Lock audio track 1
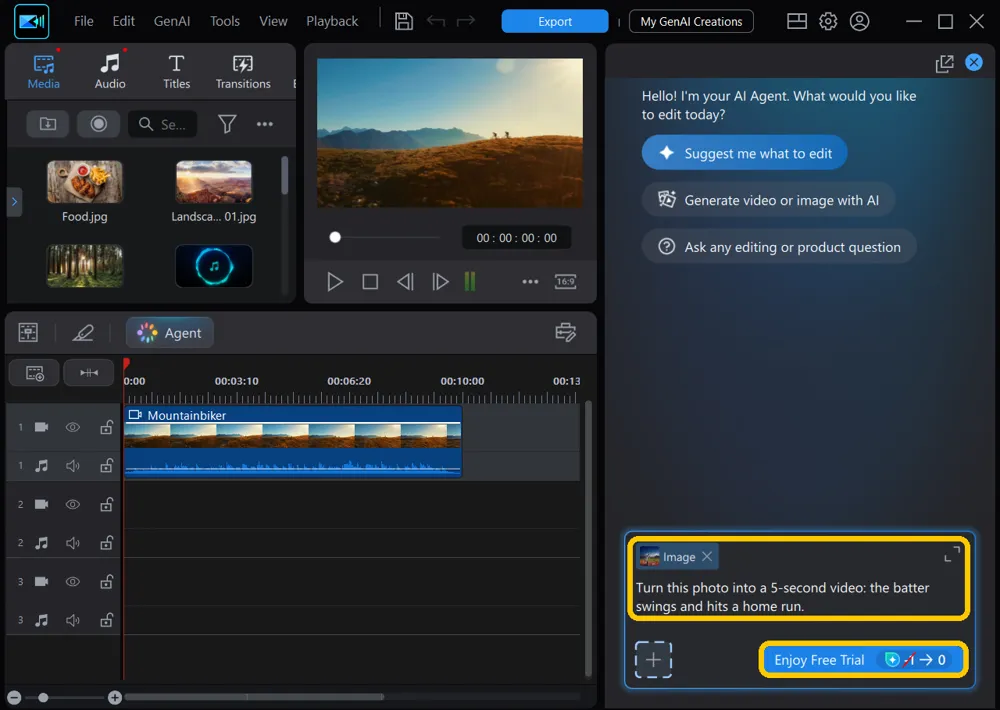Viewport: 1000px width, 710px height. click(107, 466)
